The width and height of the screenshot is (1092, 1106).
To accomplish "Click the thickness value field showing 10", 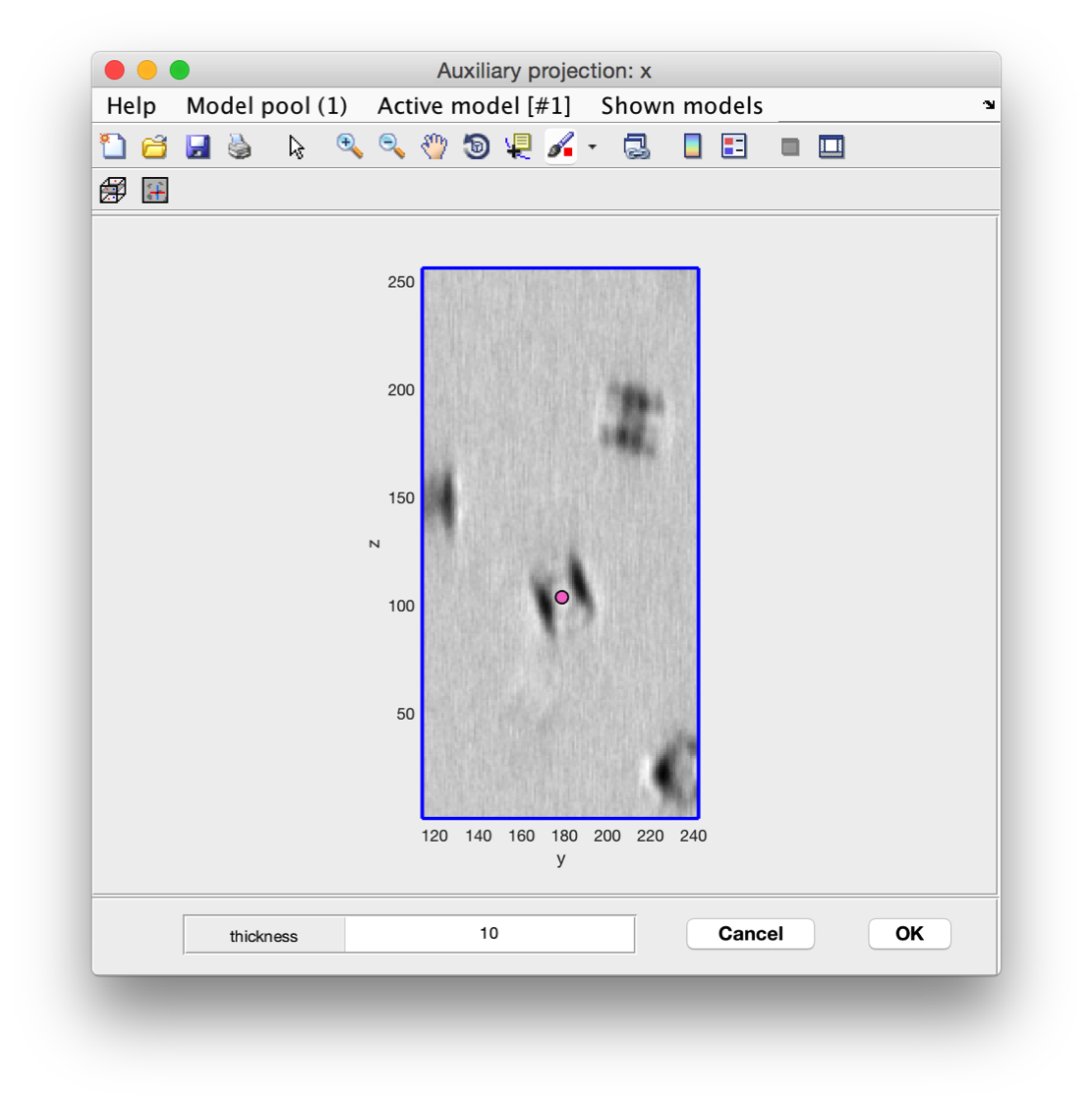I will [x=489, y=934].
